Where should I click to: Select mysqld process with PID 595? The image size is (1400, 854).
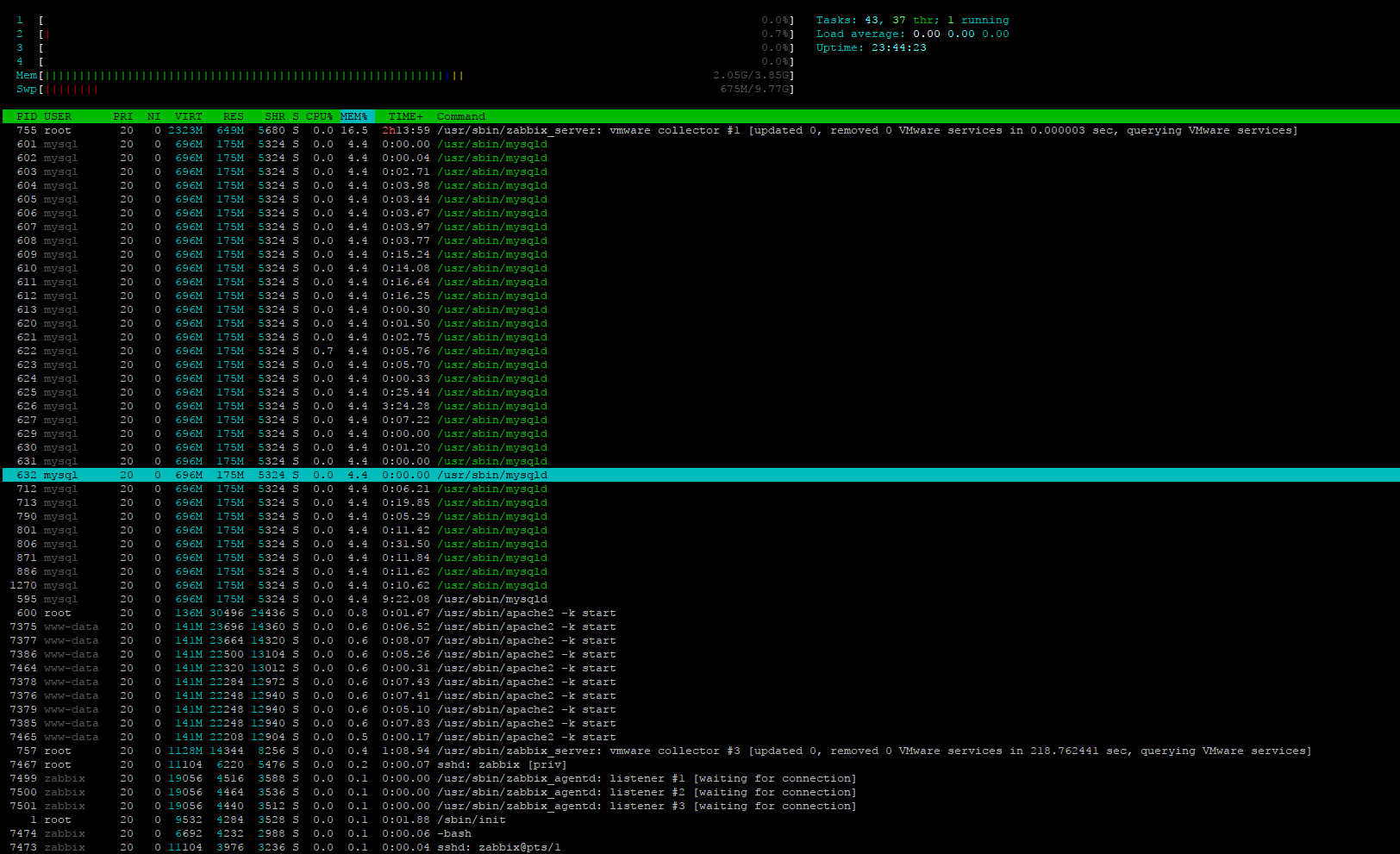coord(491,600)
